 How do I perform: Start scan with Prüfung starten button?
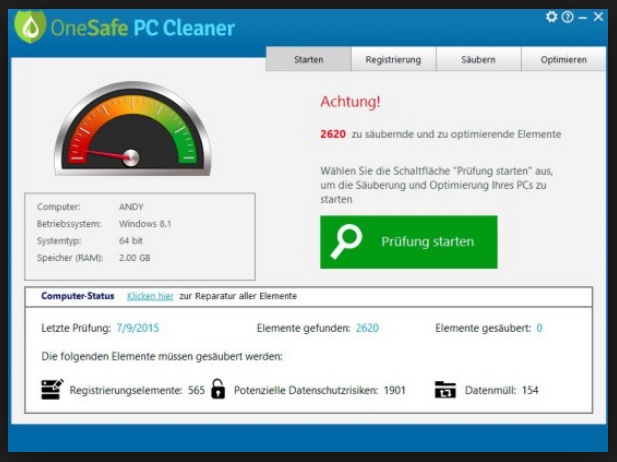coord(409,242)
